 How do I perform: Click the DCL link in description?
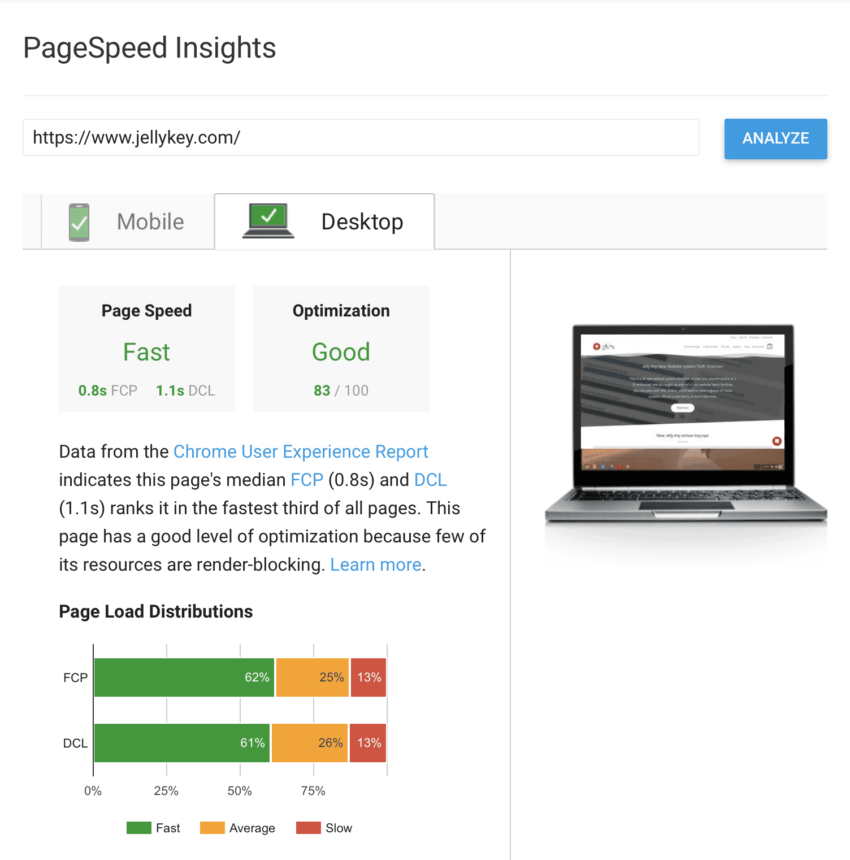[x=429, y=479]
